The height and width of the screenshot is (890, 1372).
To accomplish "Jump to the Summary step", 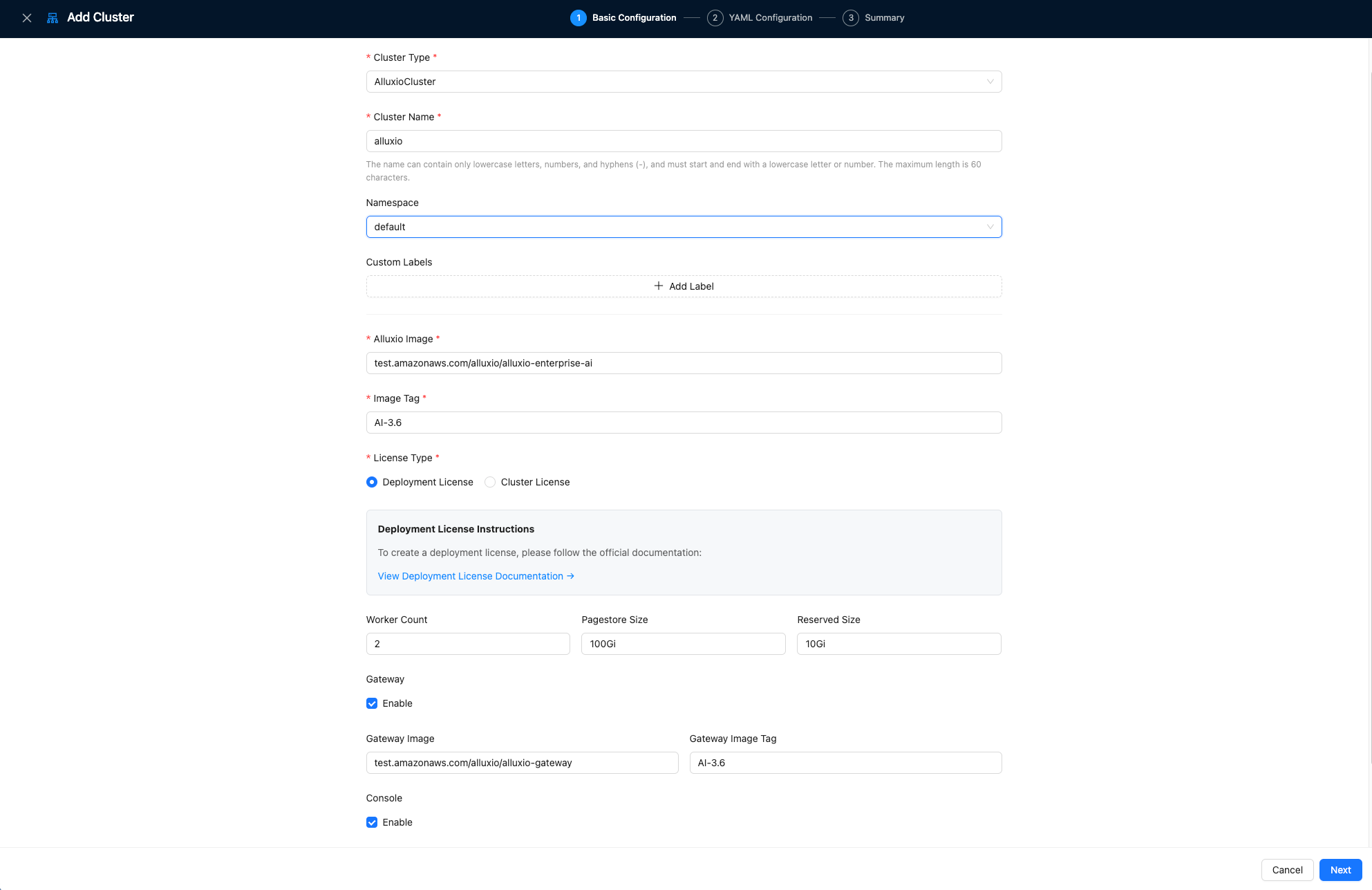I will click(x=884, y=18).
